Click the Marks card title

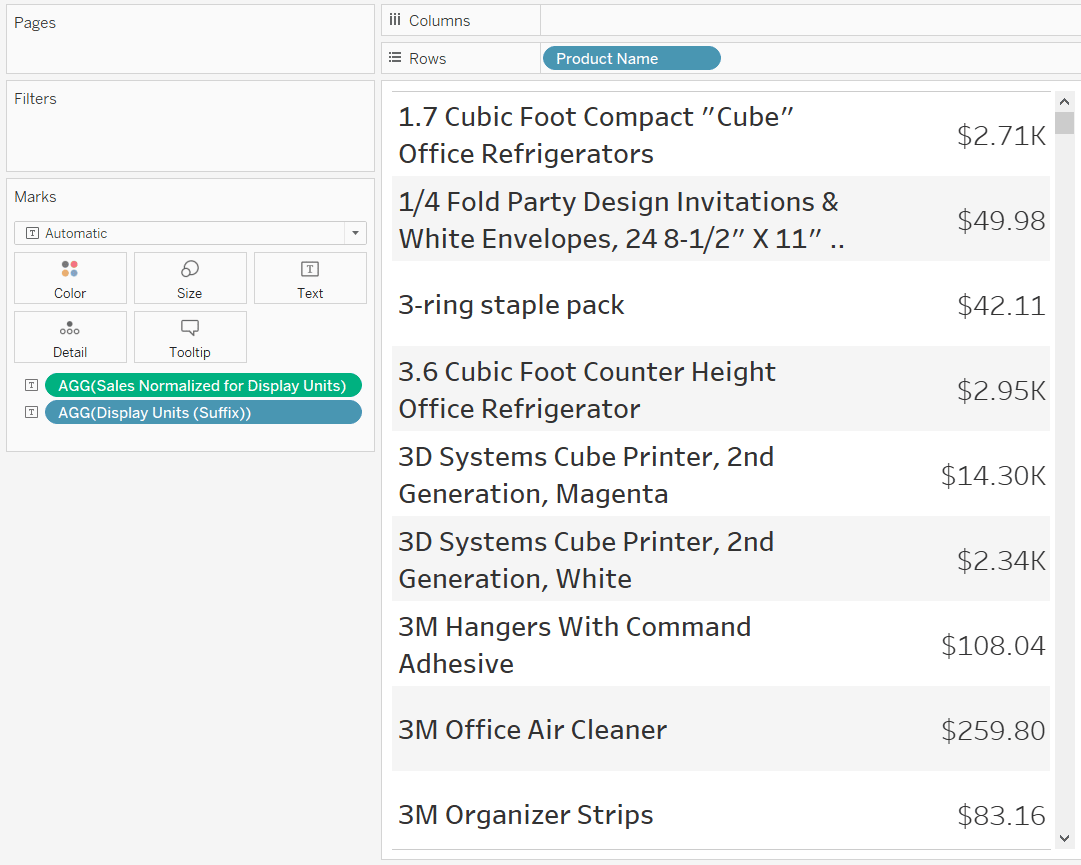tap(35, 196)
